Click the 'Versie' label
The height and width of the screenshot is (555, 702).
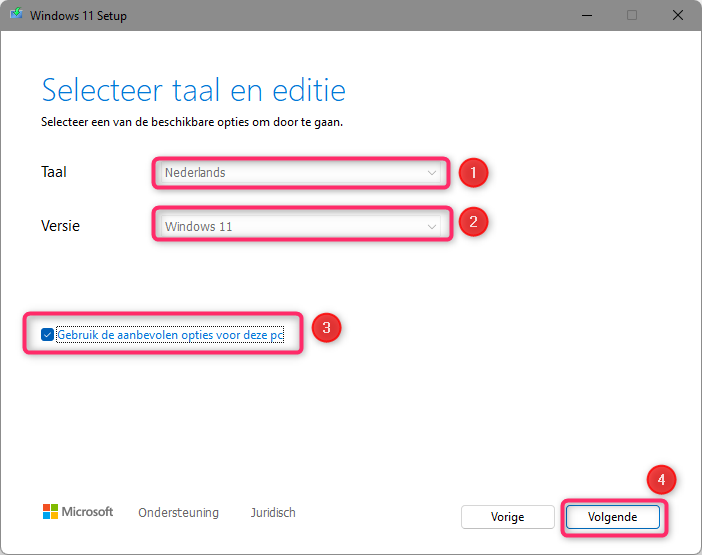click(x=60, y=226)
